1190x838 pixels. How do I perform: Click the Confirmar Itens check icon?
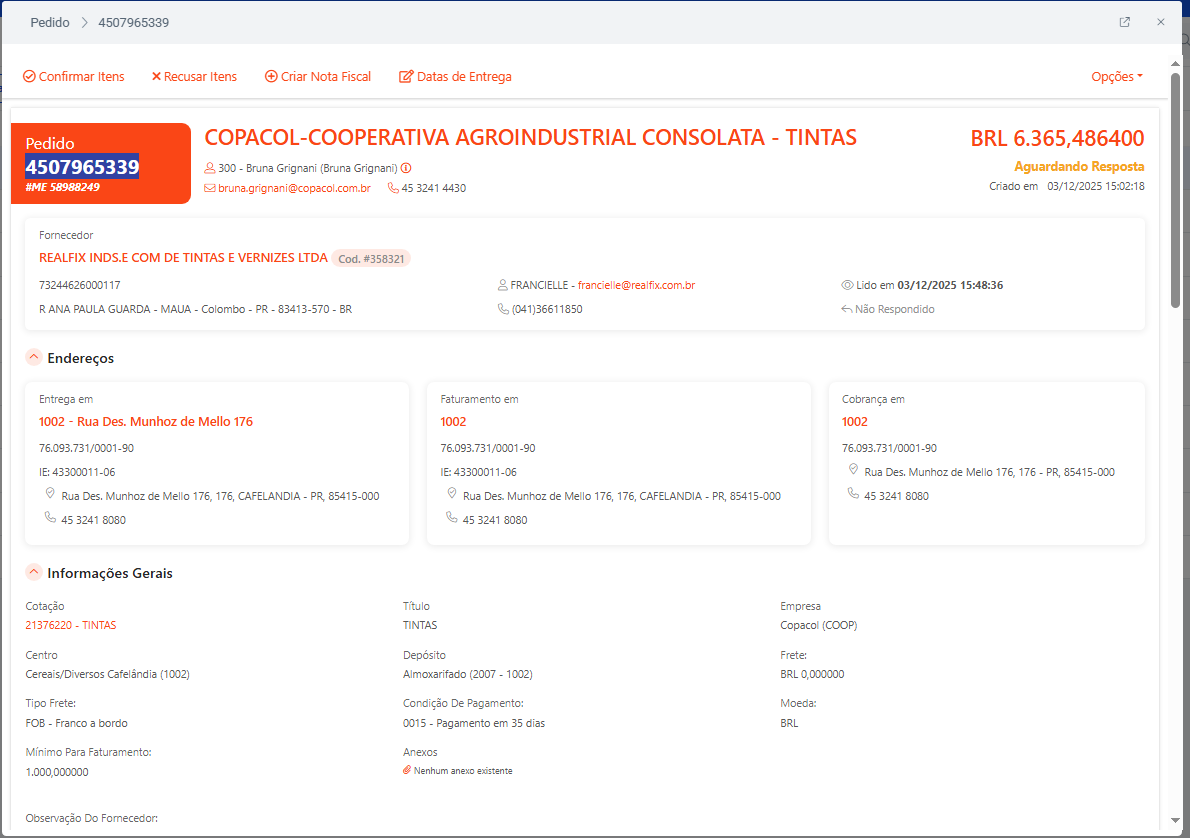29,77
